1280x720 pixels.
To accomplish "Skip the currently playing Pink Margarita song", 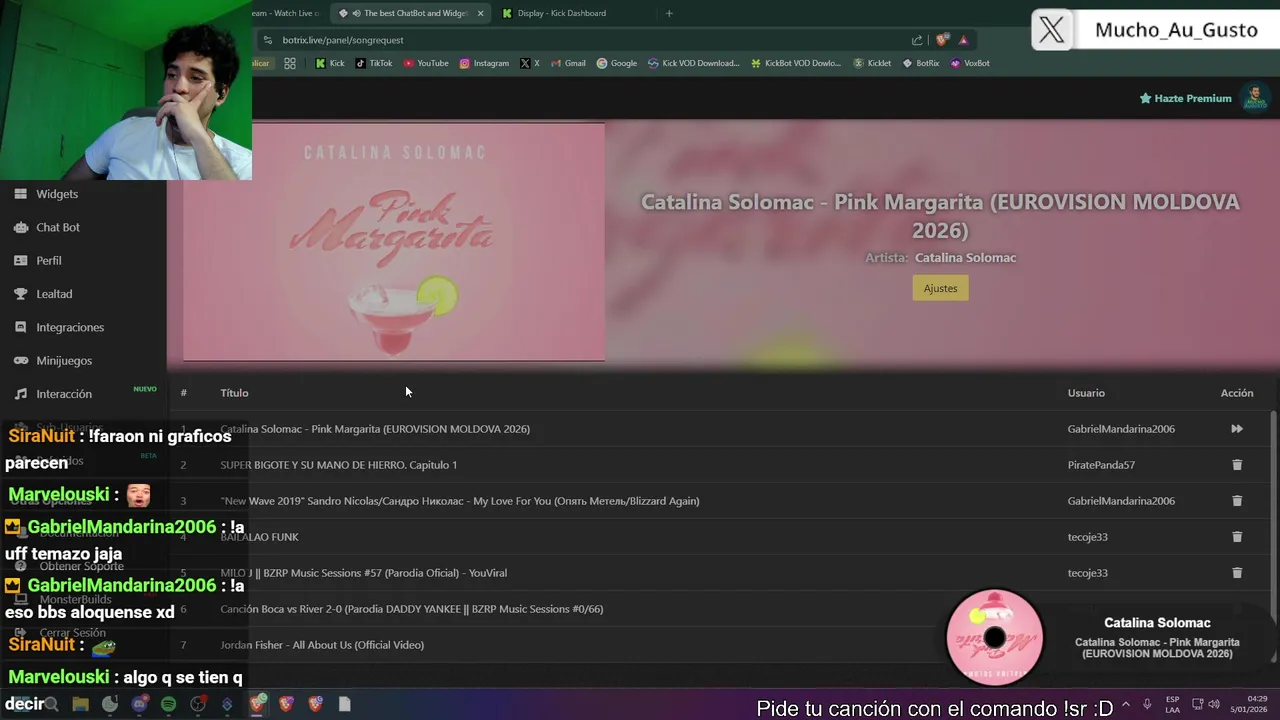I will click(x=1237, y=429).
